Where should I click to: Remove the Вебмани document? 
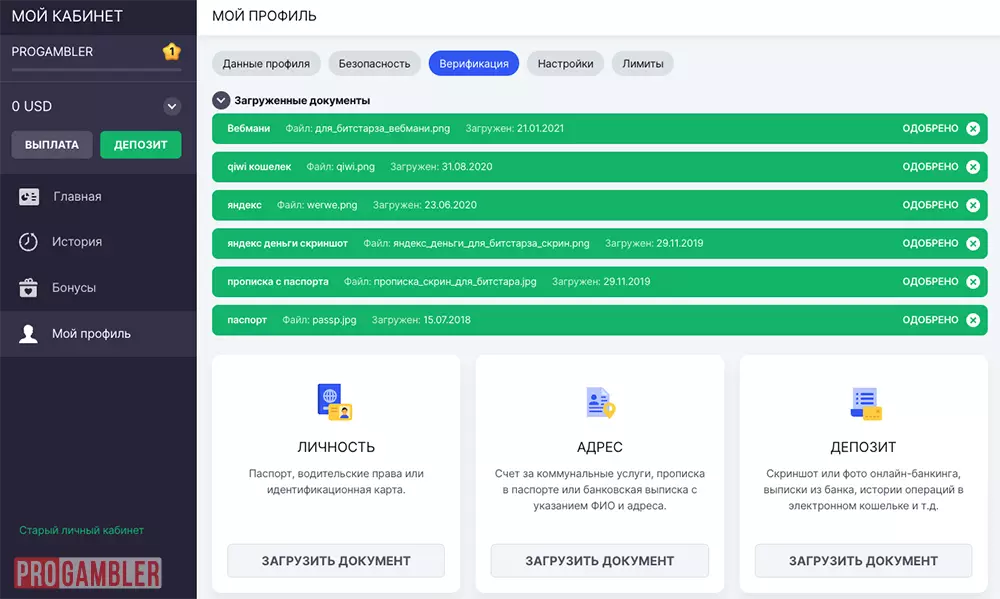click(972, 128)
